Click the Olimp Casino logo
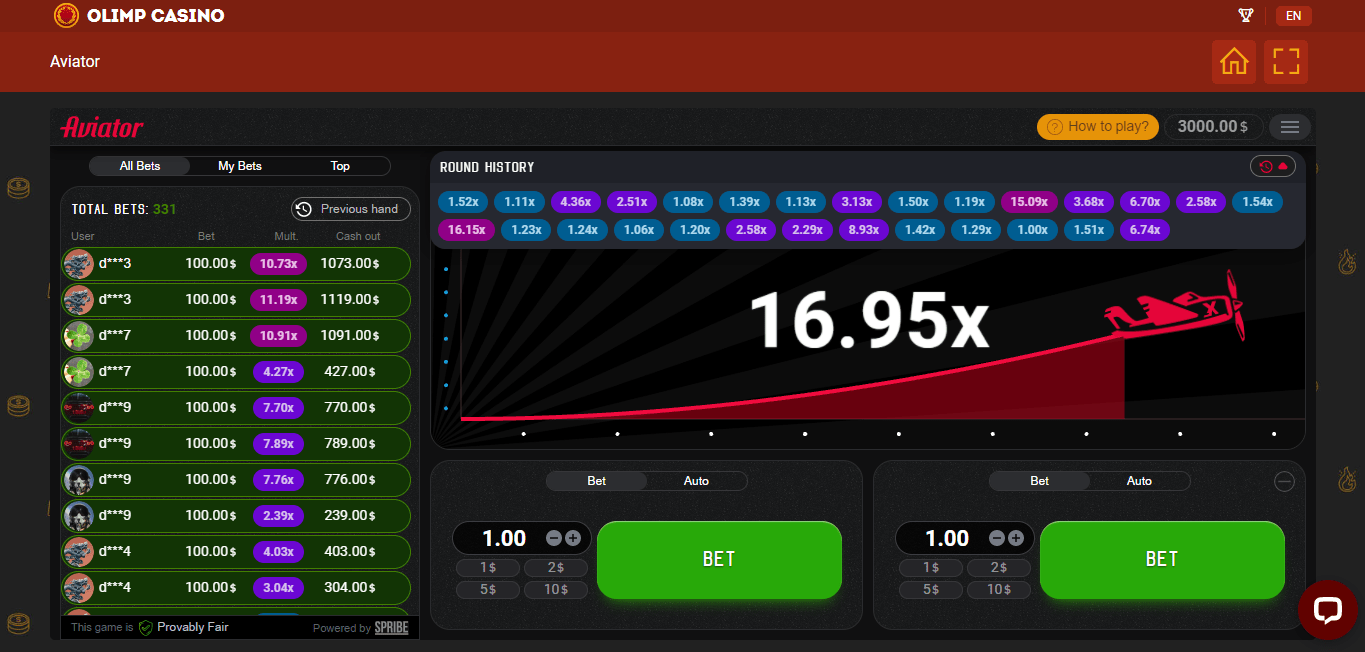1365x652 pixels. (139, 15)
